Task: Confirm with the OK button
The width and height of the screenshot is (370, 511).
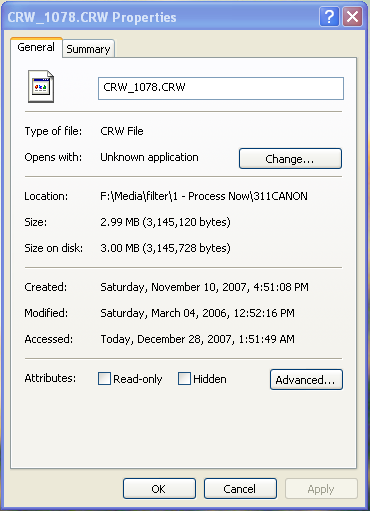Action: pos(159,489)
